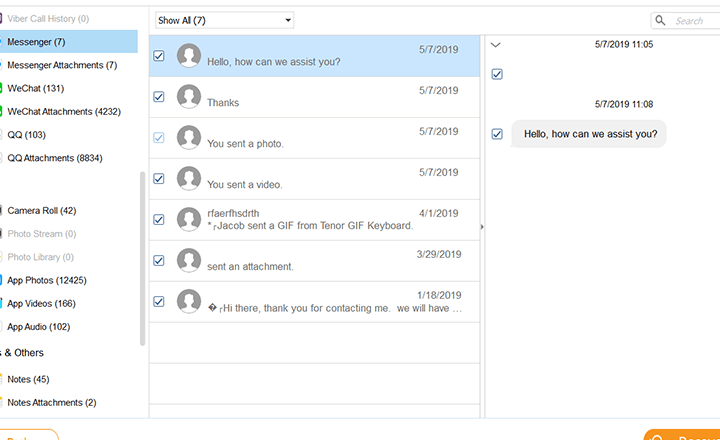Select Messenger (7) in the sidebar
This screenshot has width=720, height=440.
69,42
